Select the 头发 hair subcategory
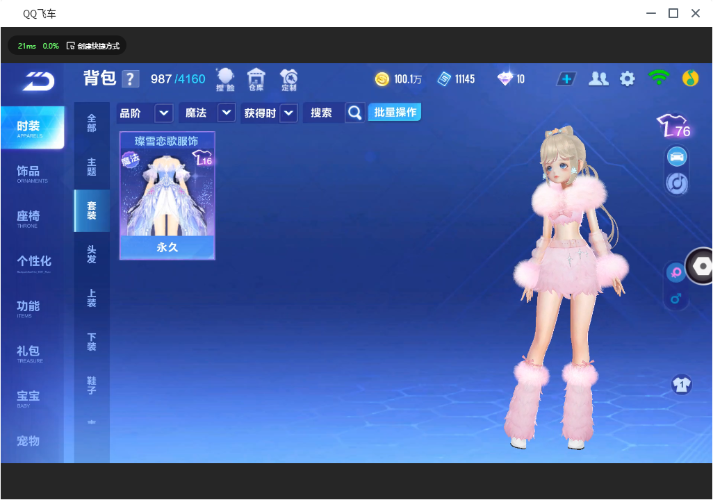713x500 pixels. click(92, 254)
